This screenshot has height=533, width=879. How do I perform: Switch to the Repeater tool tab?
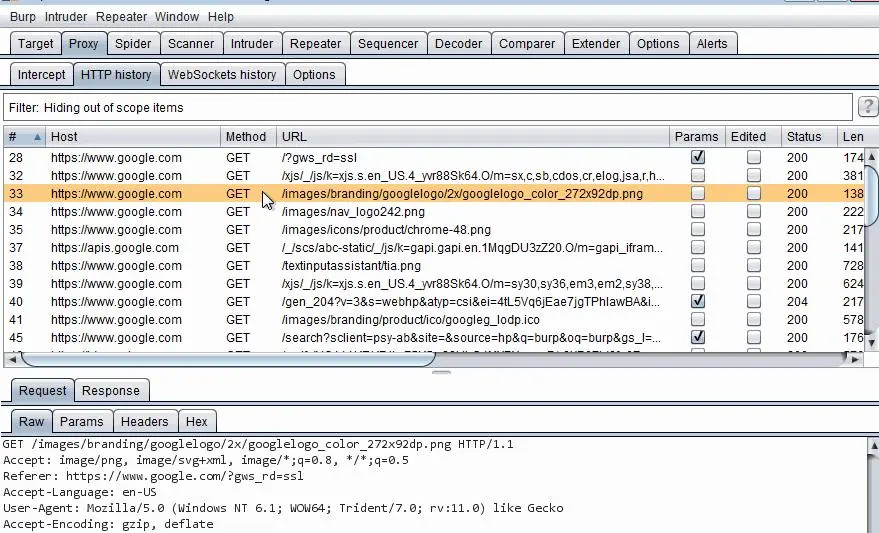coord(316,44)
